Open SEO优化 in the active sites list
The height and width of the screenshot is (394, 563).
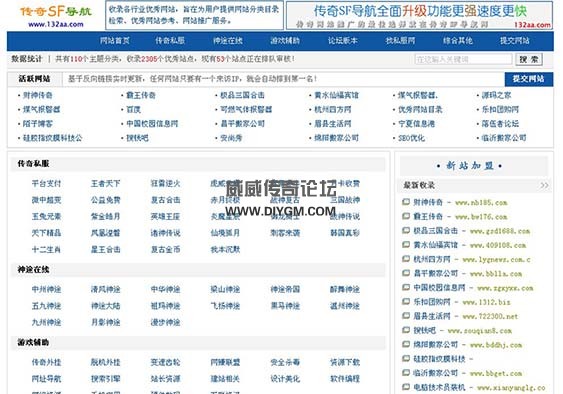click(x=411, y=138)
